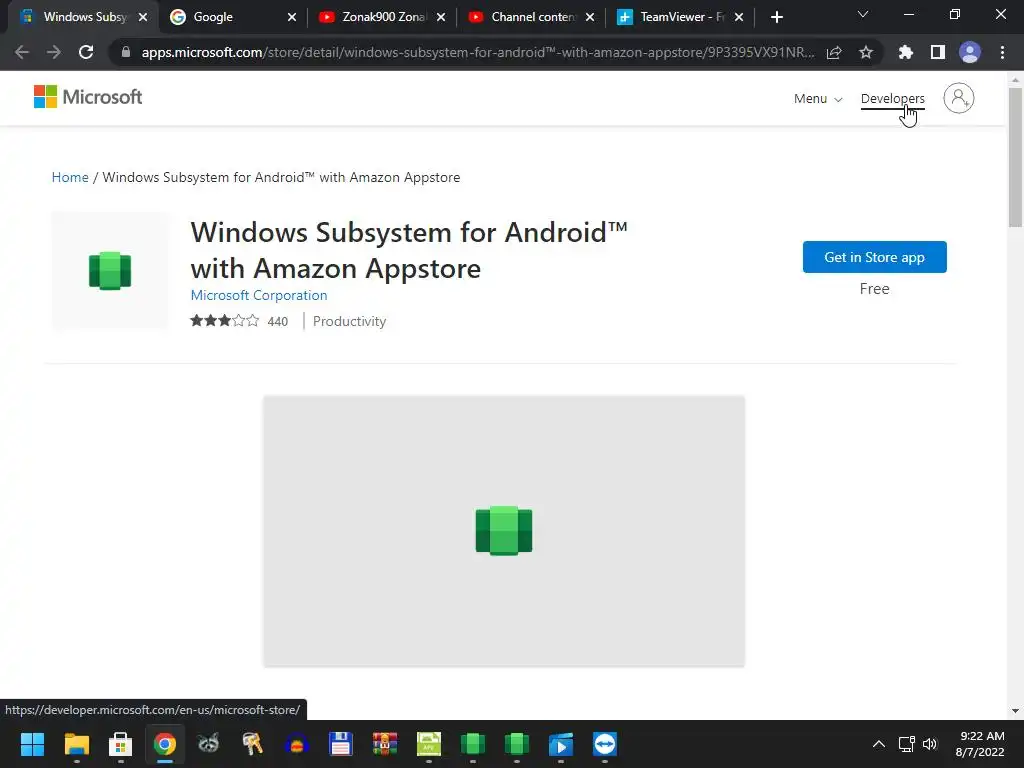Open the volume speaker icon

930,744
